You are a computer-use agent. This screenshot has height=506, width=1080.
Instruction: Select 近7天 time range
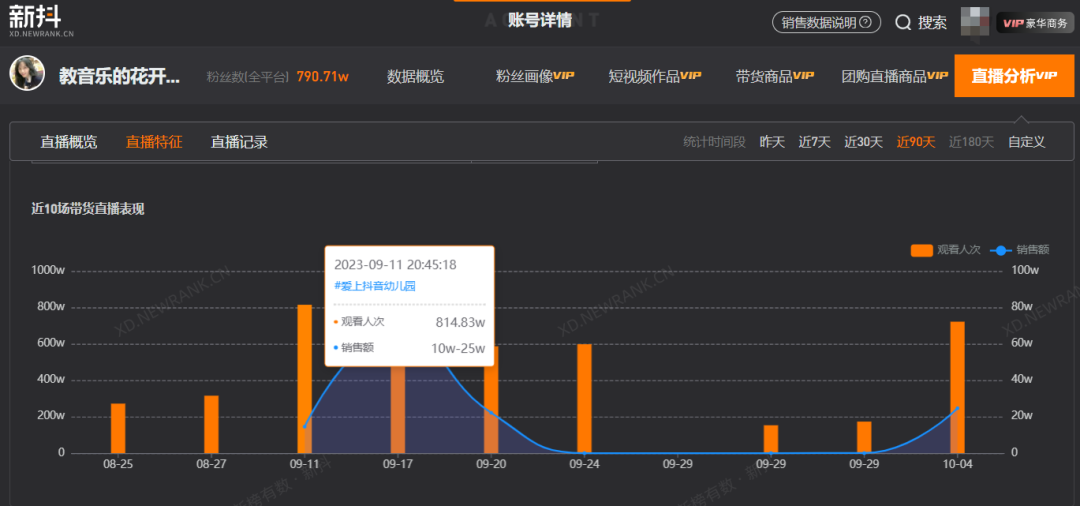(814, 142)
